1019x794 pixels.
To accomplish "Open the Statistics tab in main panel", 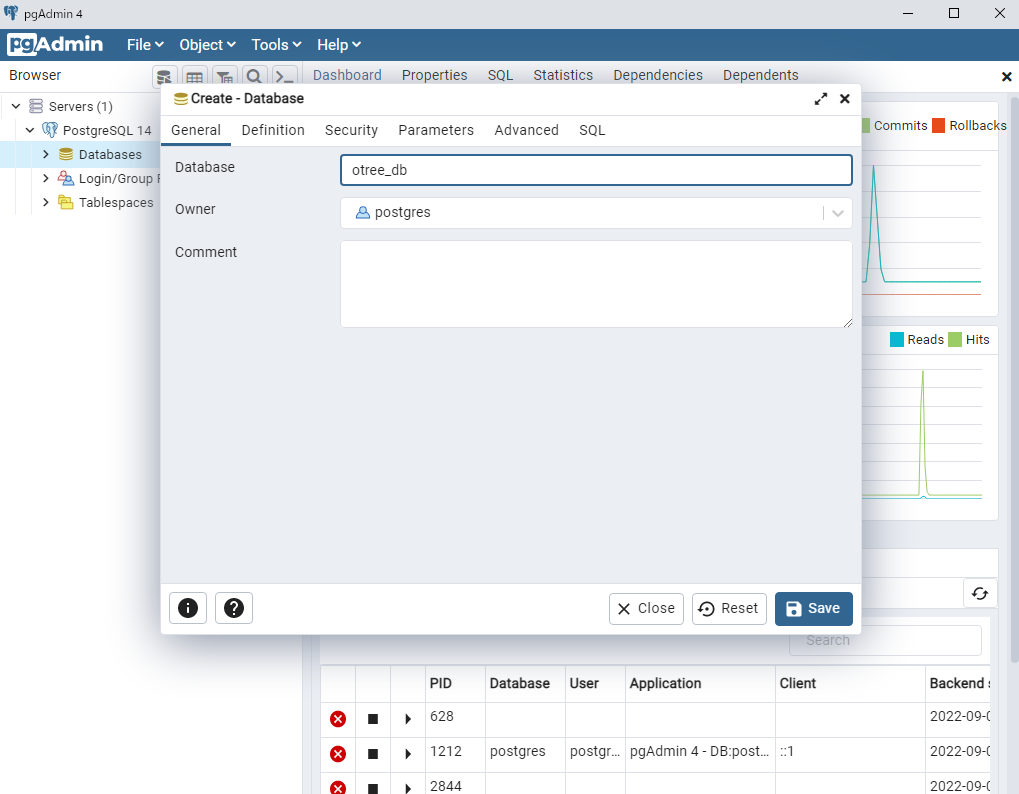I will click(563, 75).
